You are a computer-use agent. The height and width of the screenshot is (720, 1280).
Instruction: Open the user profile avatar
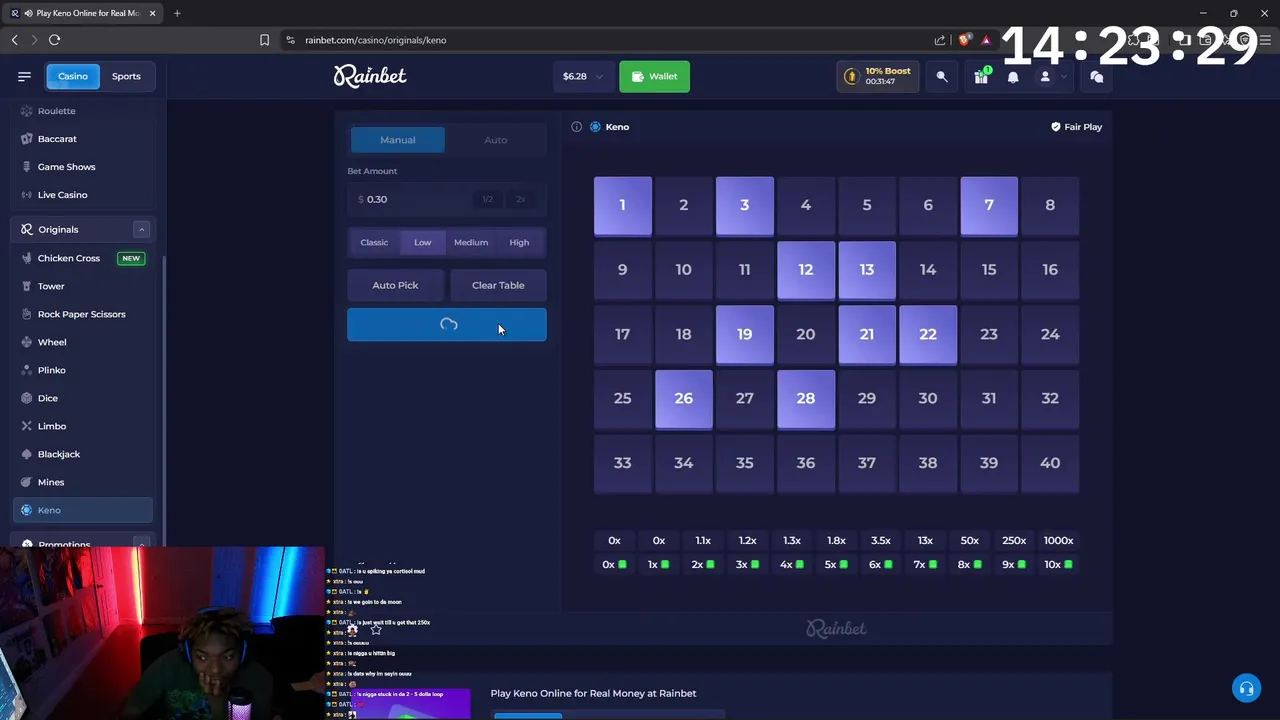click(x=1045, y=76)
